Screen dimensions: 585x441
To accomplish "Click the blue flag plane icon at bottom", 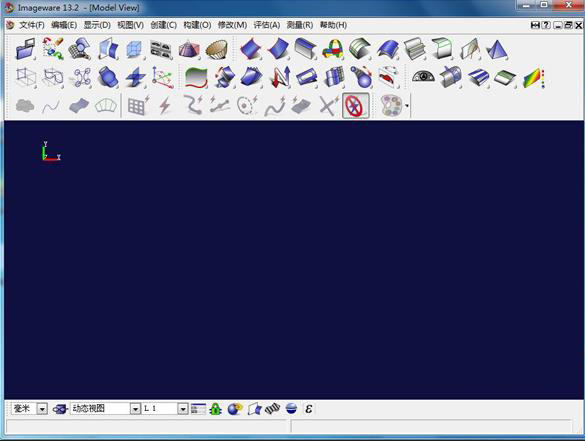I will click(x=255, y=409).
